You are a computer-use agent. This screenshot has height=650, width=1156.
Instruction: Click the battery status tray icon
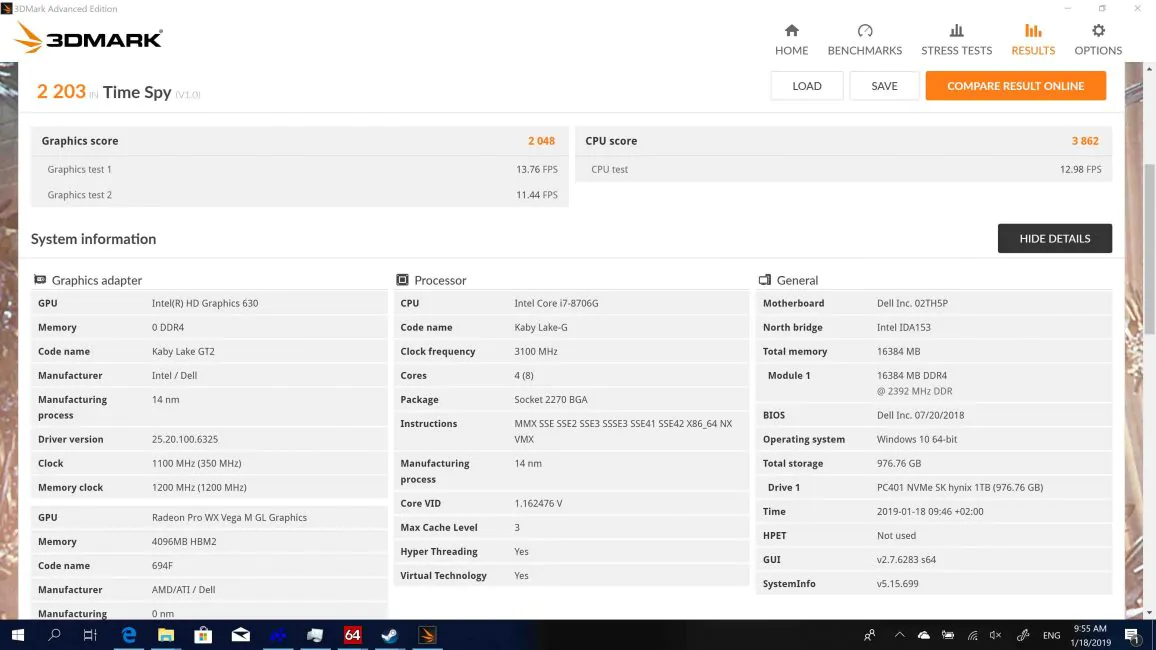948,635
